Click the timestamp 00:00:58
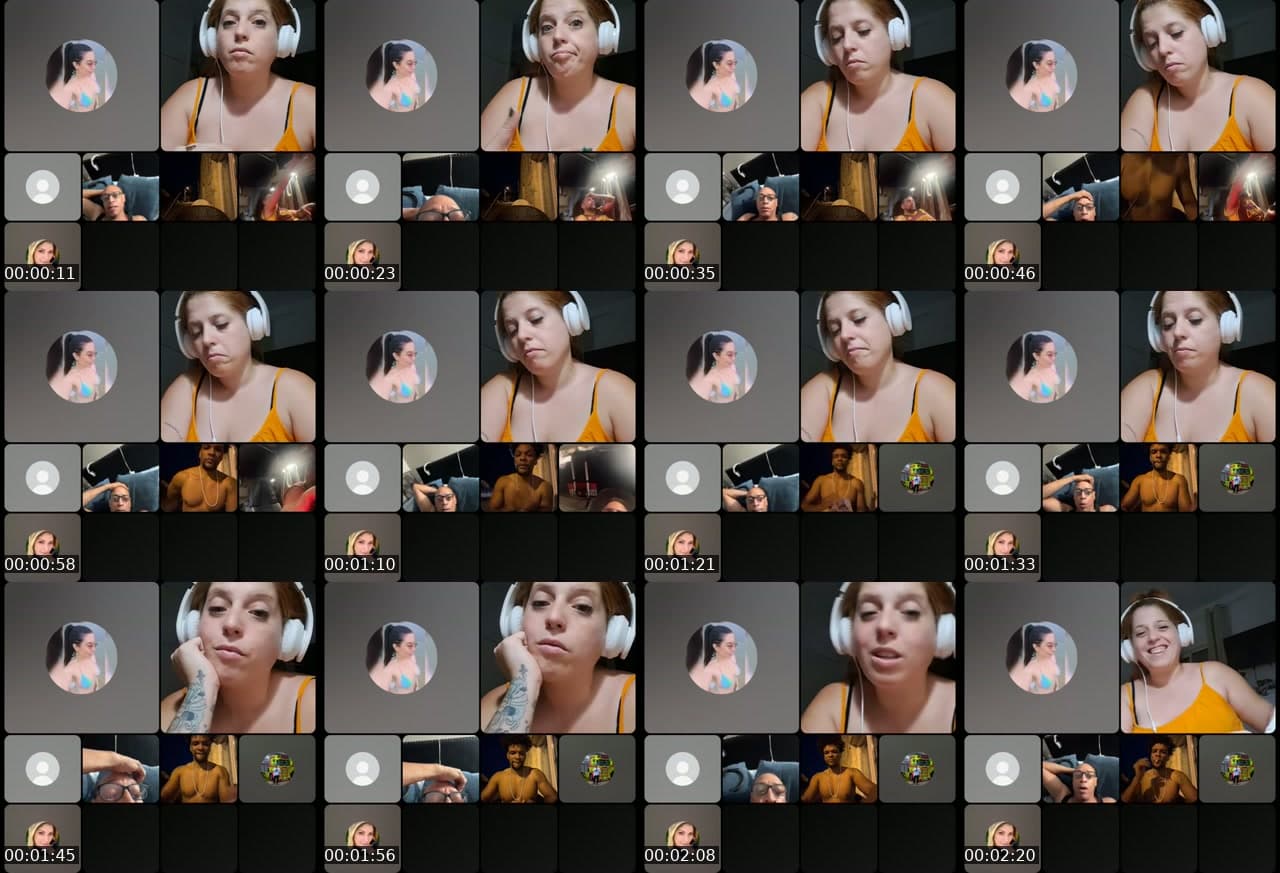 coord(40,564)
